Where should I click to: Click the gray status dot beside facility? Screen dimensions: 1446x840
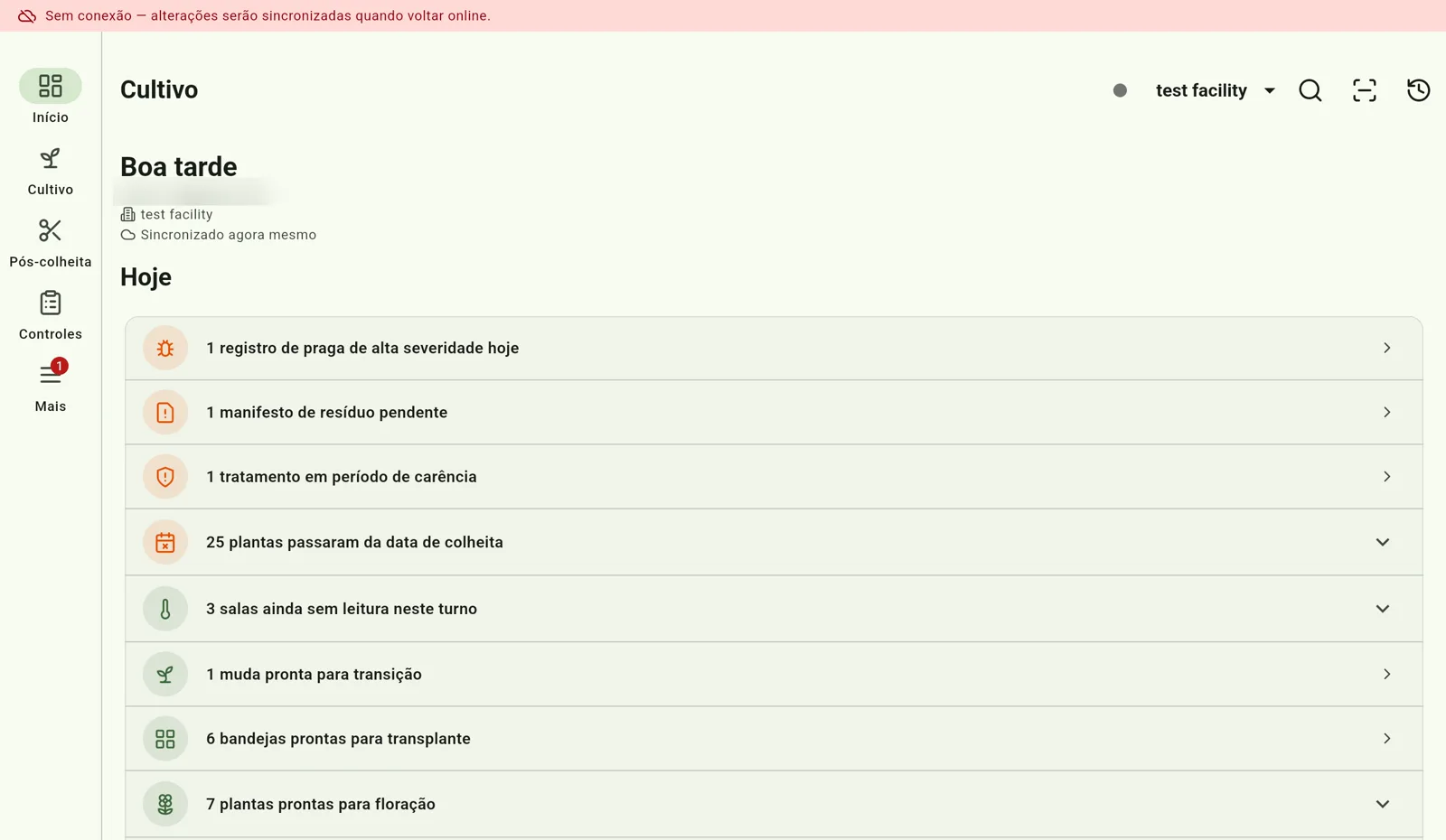(1120, 90)
